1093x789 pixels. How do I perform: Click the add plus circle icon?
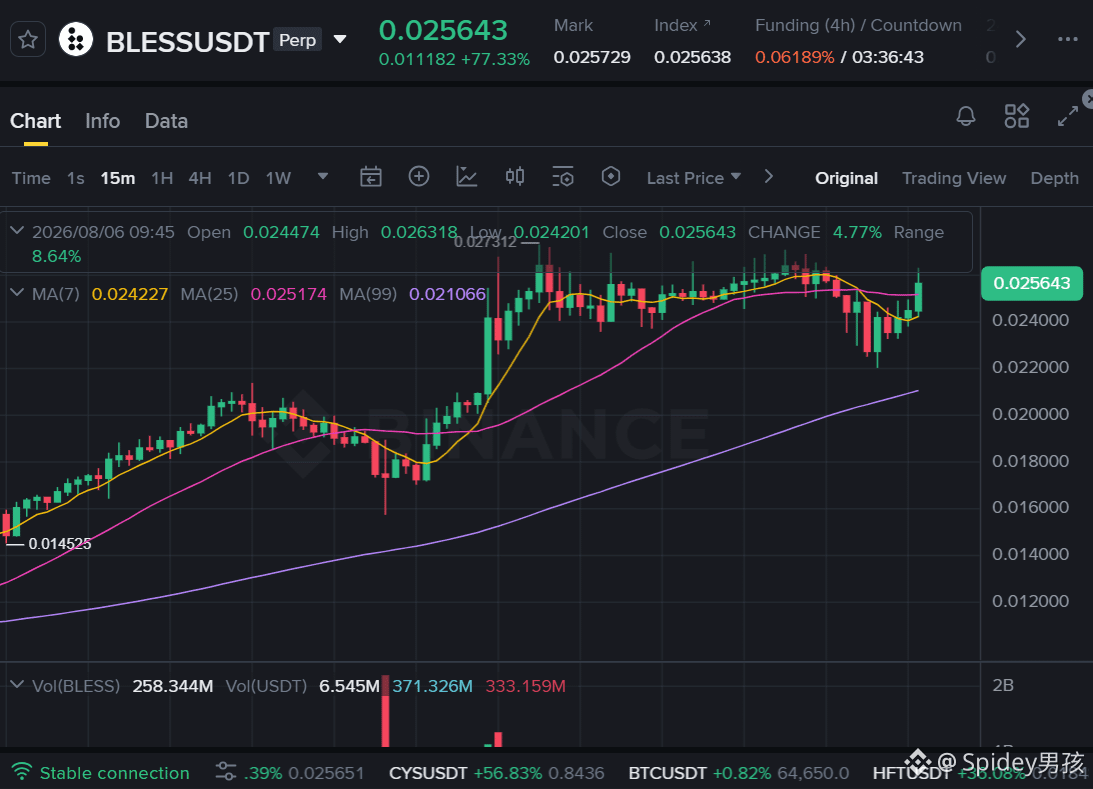click(x=418, y=176)
